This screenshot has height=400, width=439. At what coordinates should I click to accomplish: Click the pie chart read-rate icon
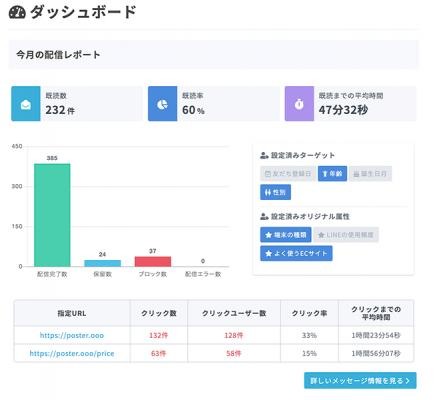tap(162, 104)
